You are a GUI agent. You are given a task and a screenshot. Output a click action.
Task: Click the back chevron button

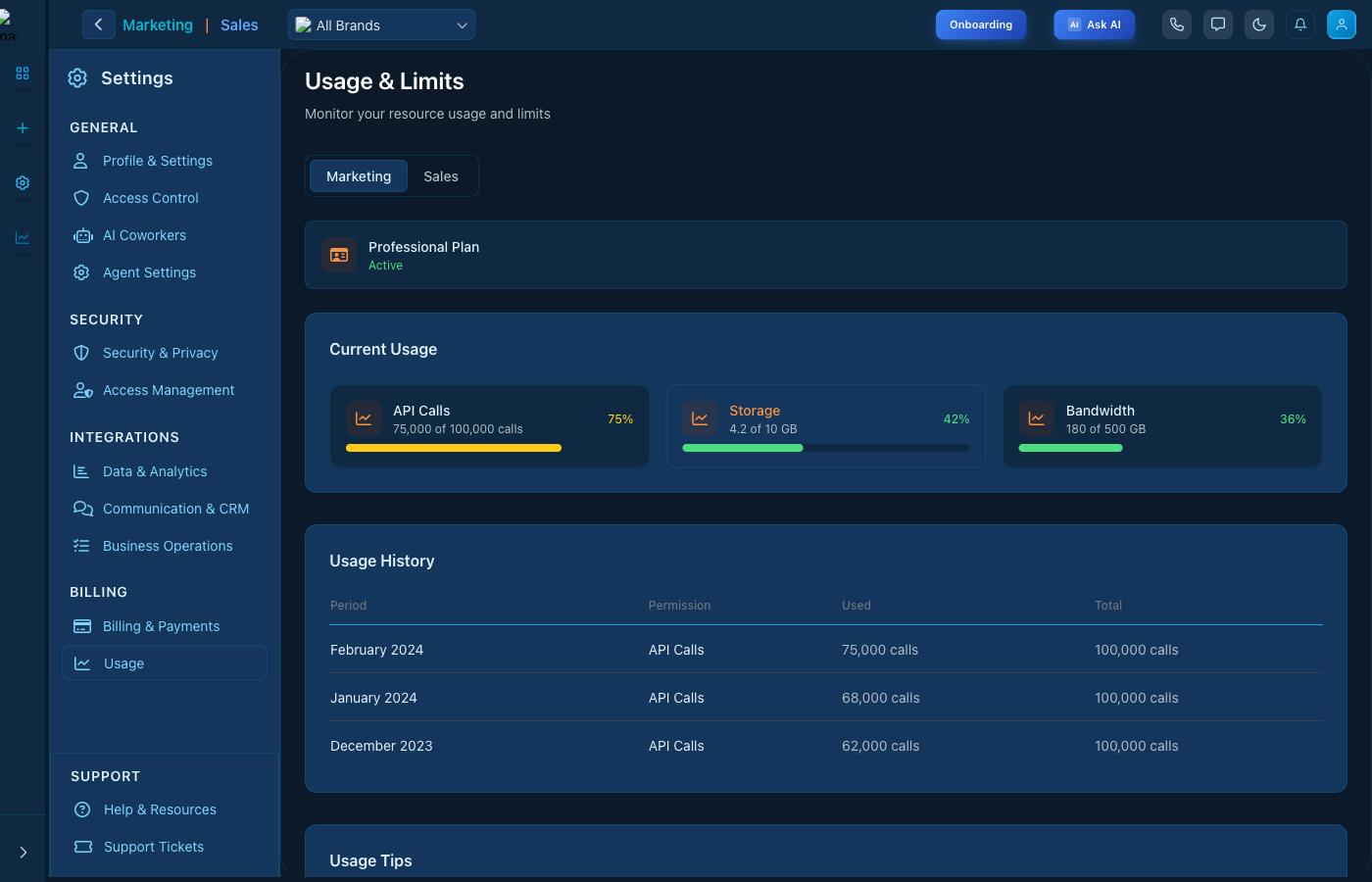(x=98, y=24)
